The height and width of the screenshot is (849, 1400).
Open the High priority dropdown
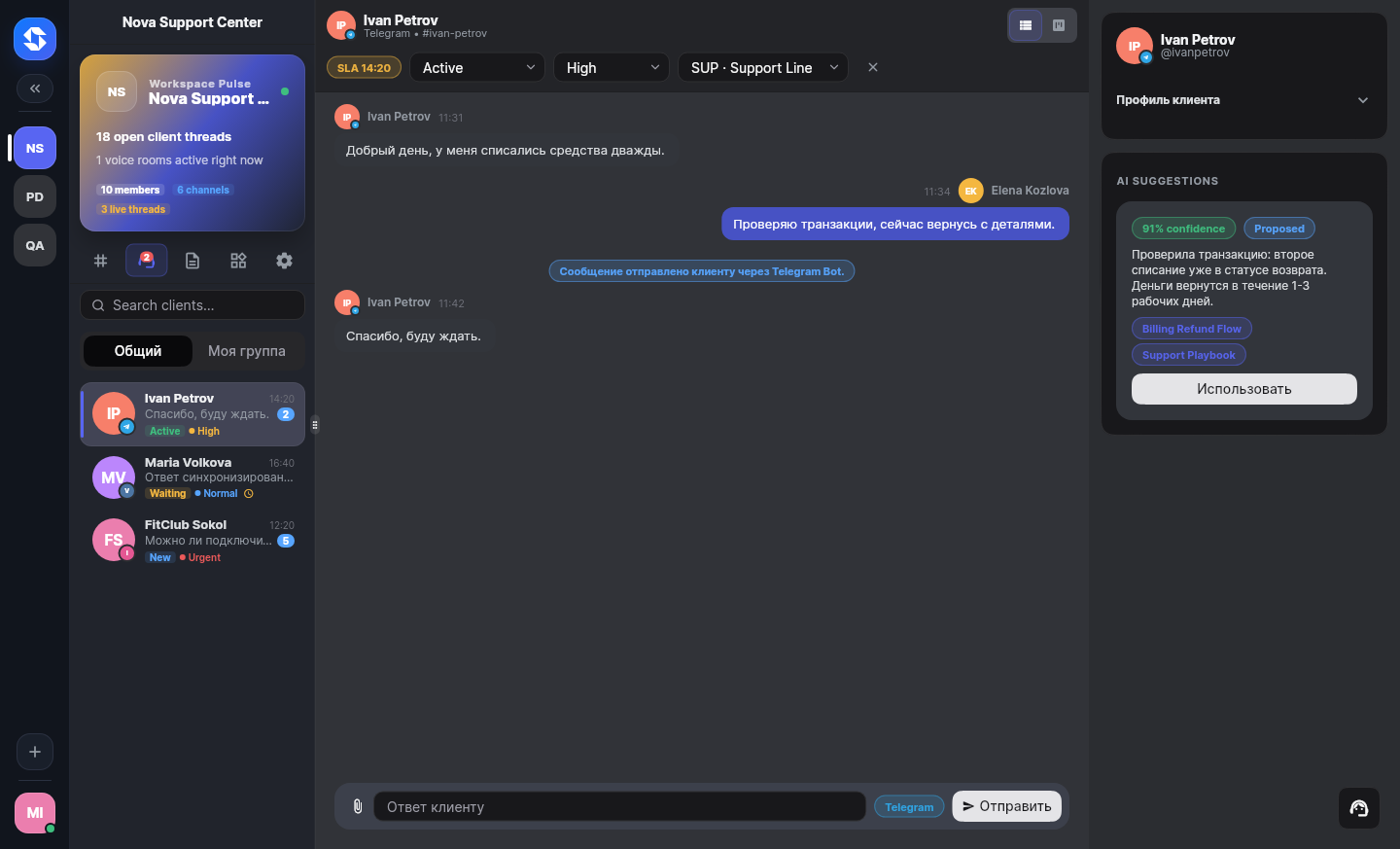tap(612, 67)
